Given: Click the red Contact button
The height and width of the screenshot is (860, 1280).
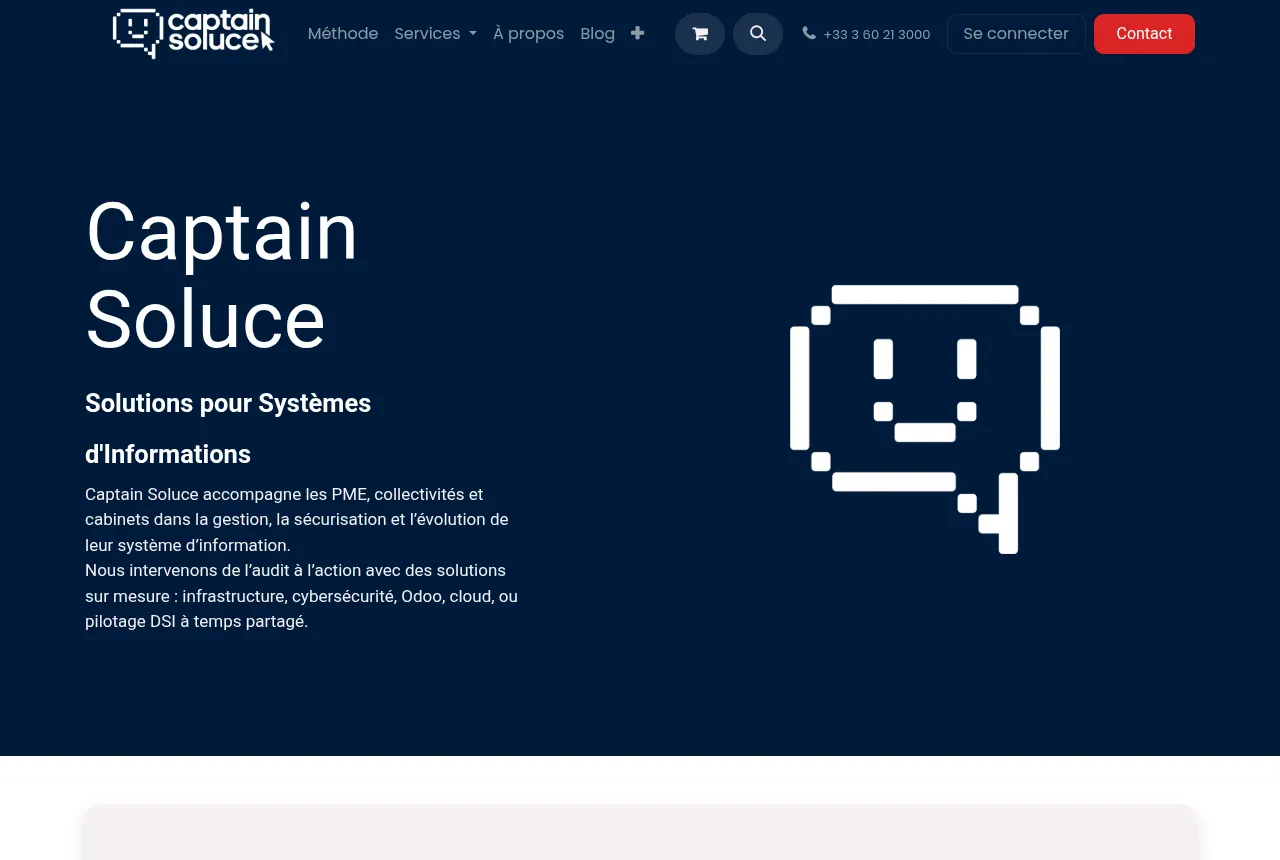Looking at the screenshot, I should pyautogui.click(x=1144, y=34).
